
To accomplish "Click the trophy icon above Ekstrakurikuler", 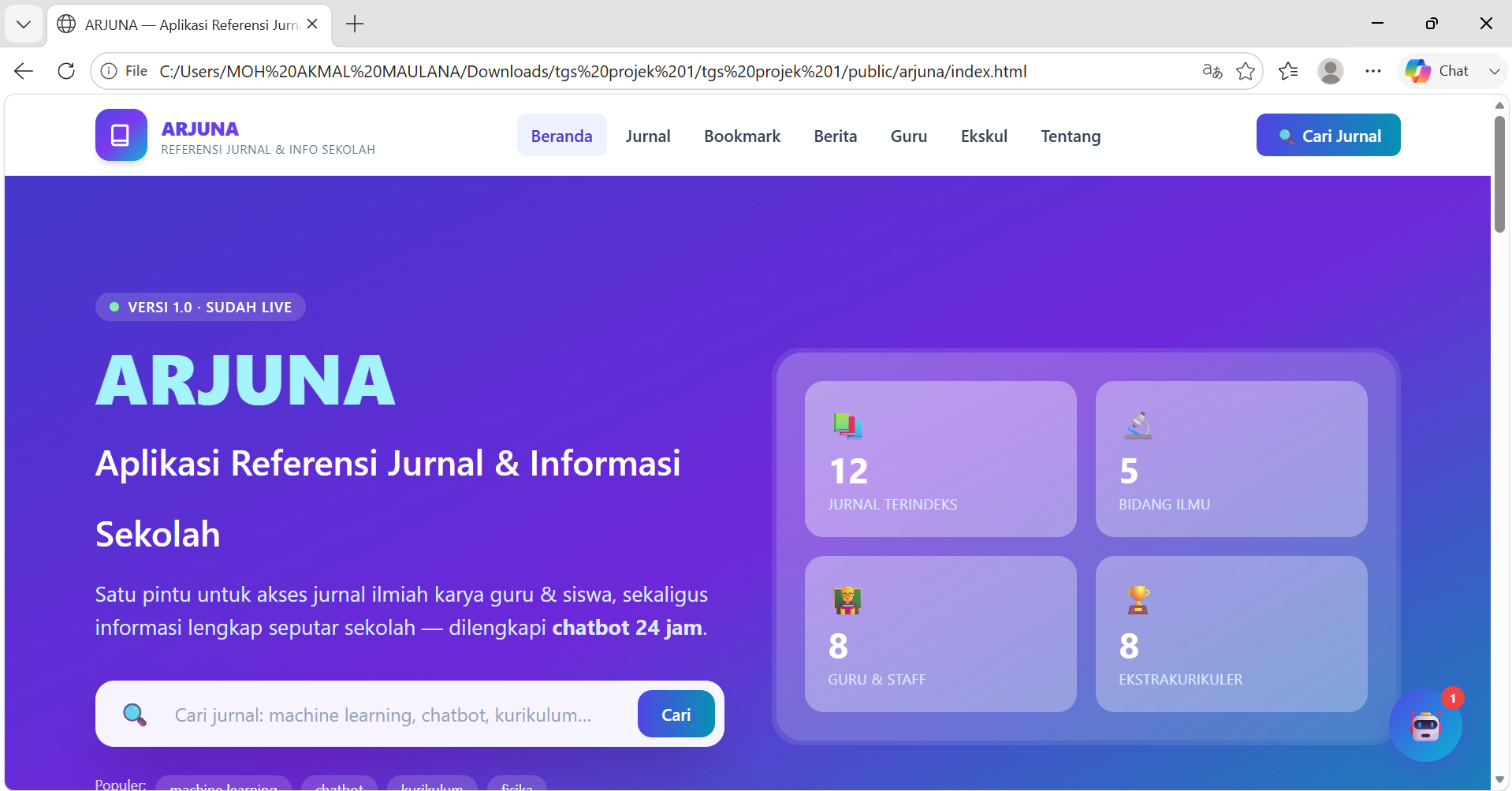I will pos(1138,600).
